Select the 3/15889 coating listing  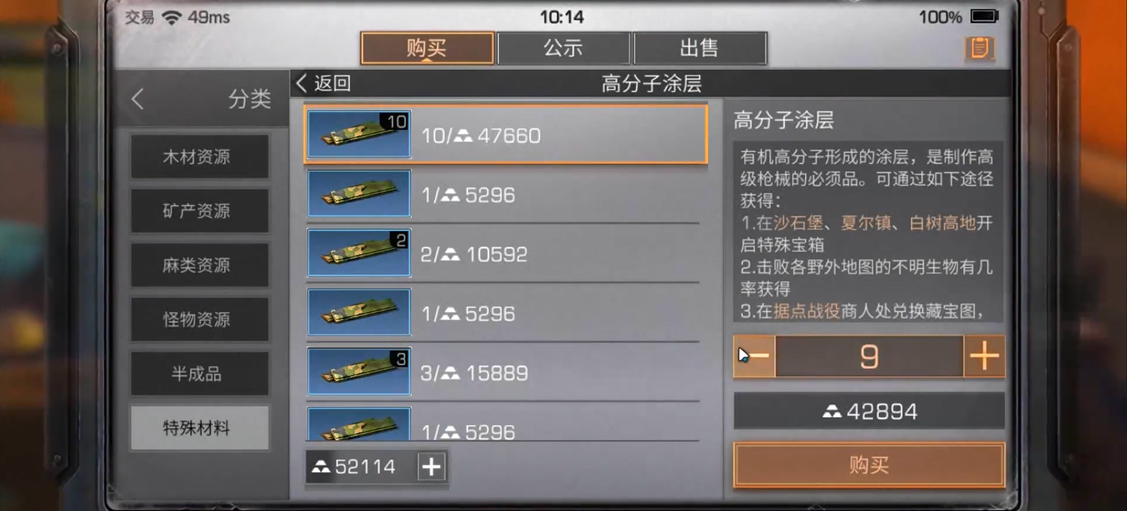(504, 372)
